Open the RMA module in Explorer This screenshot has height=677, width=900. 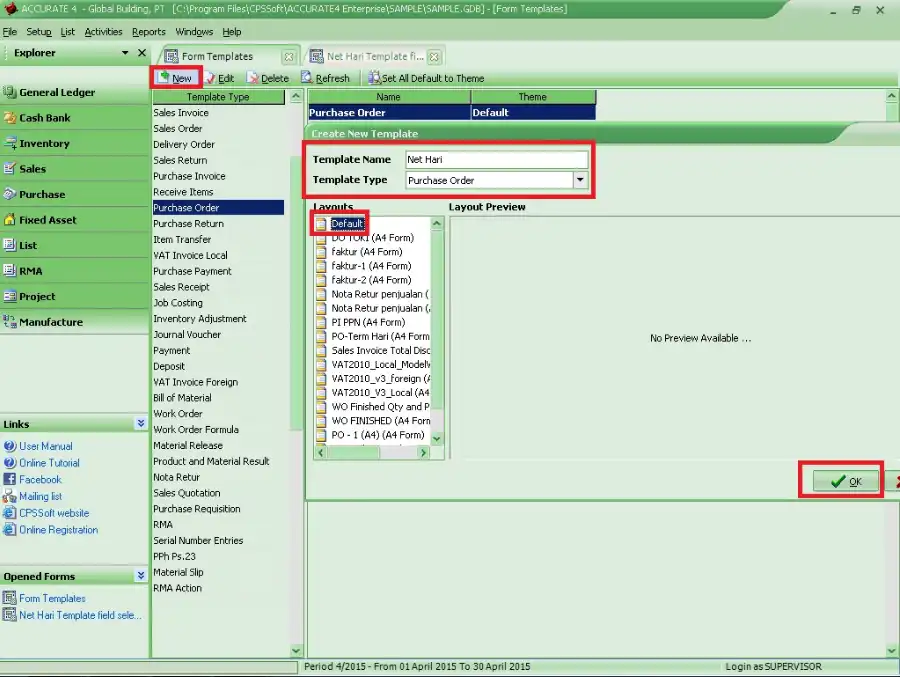pyautogui.click(x=74, y=271)
